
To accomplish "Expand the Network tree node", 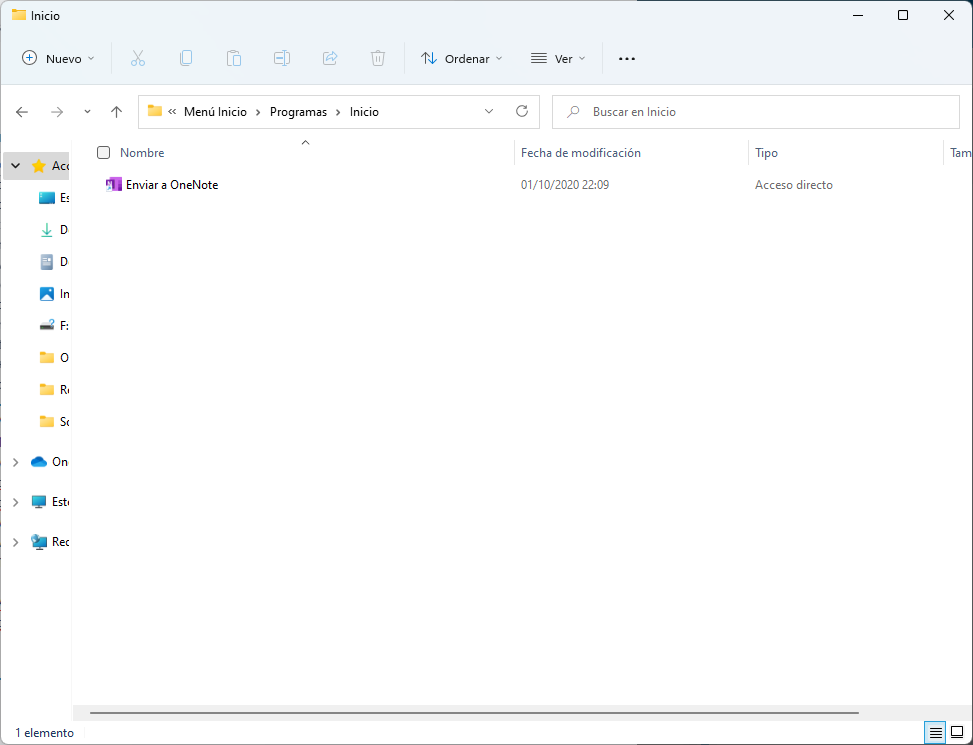I will (x=16, y=542).
